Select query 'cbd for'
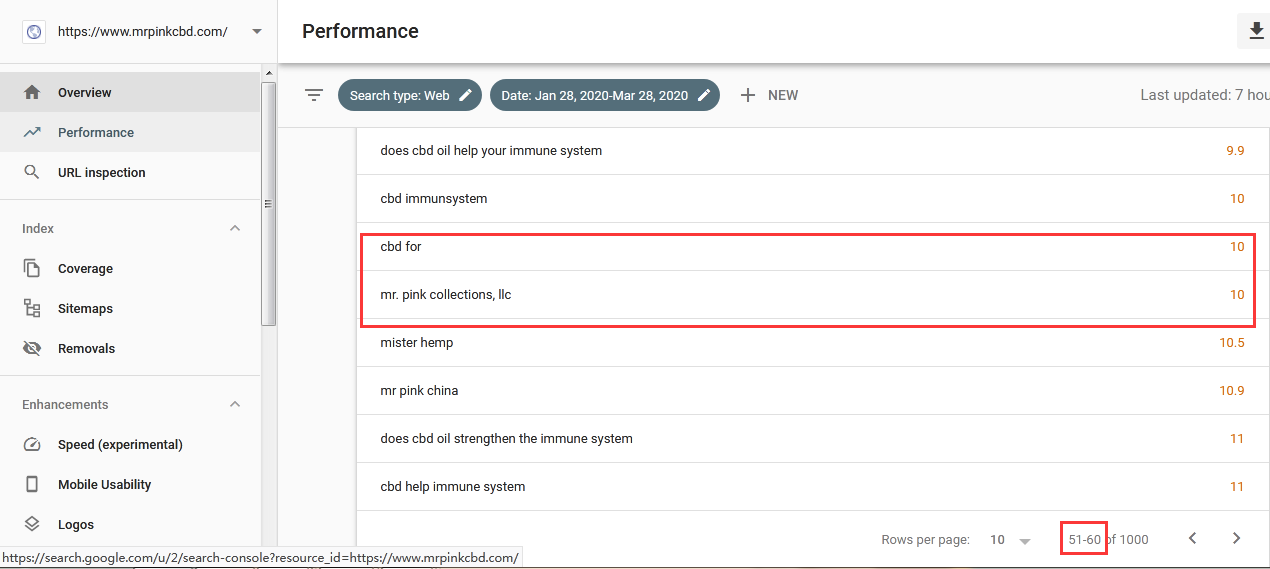 pos(401,247)
